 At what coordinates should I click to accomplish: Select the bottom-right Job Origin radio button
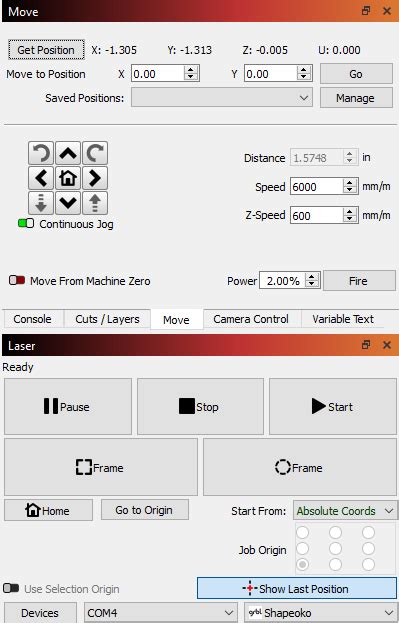tap(368, 564)
